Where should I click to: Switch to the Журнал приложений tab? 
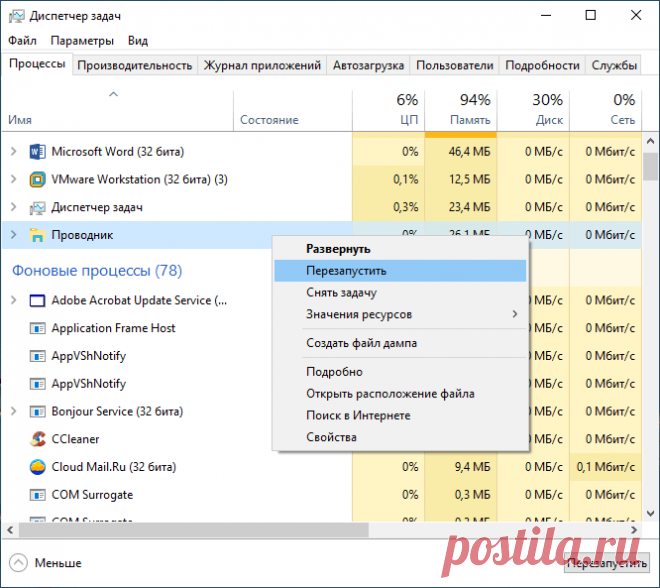(262, 65)
